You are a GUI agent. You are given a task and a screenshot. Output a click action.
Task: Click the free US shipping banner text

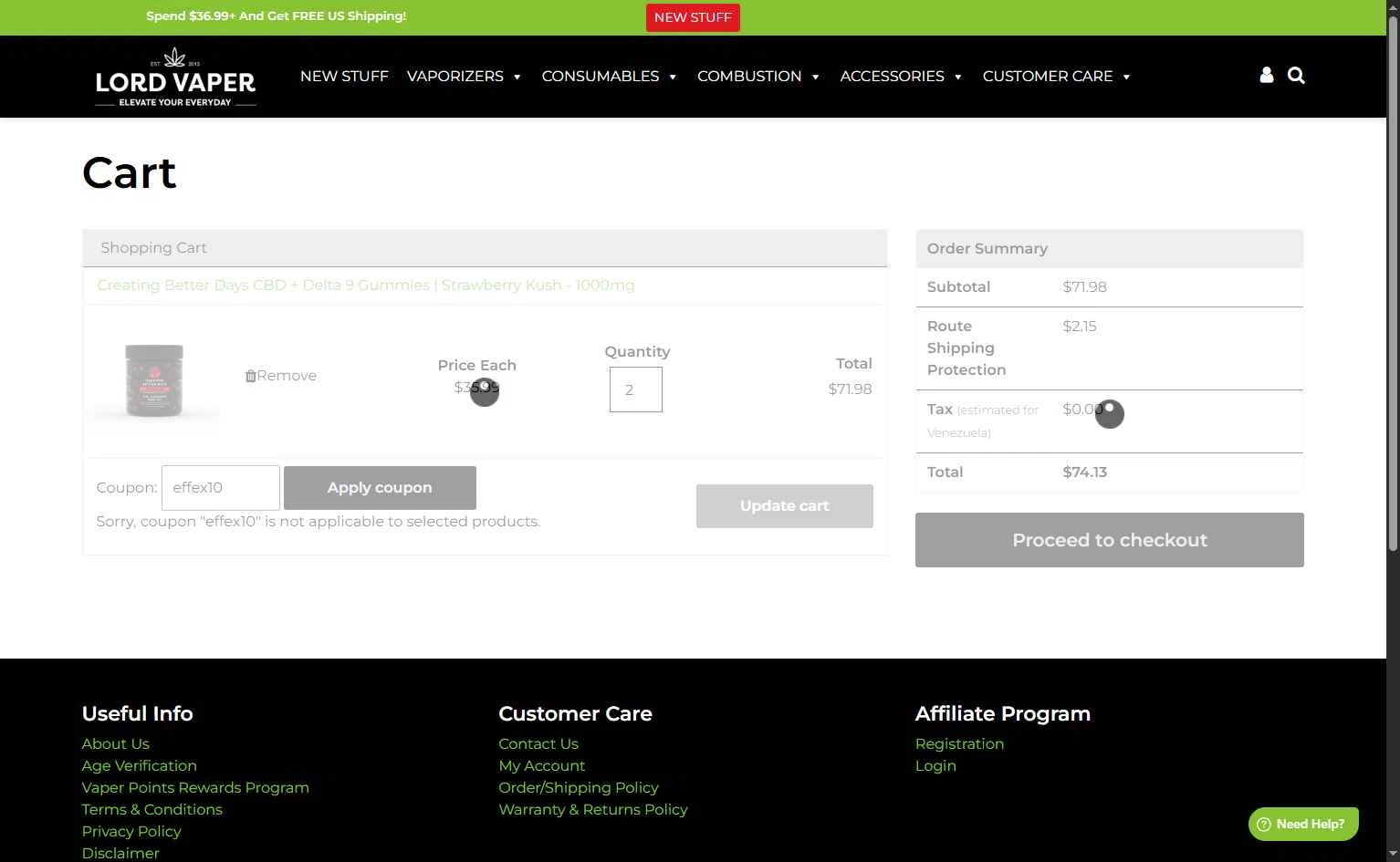tap(277, 16)
